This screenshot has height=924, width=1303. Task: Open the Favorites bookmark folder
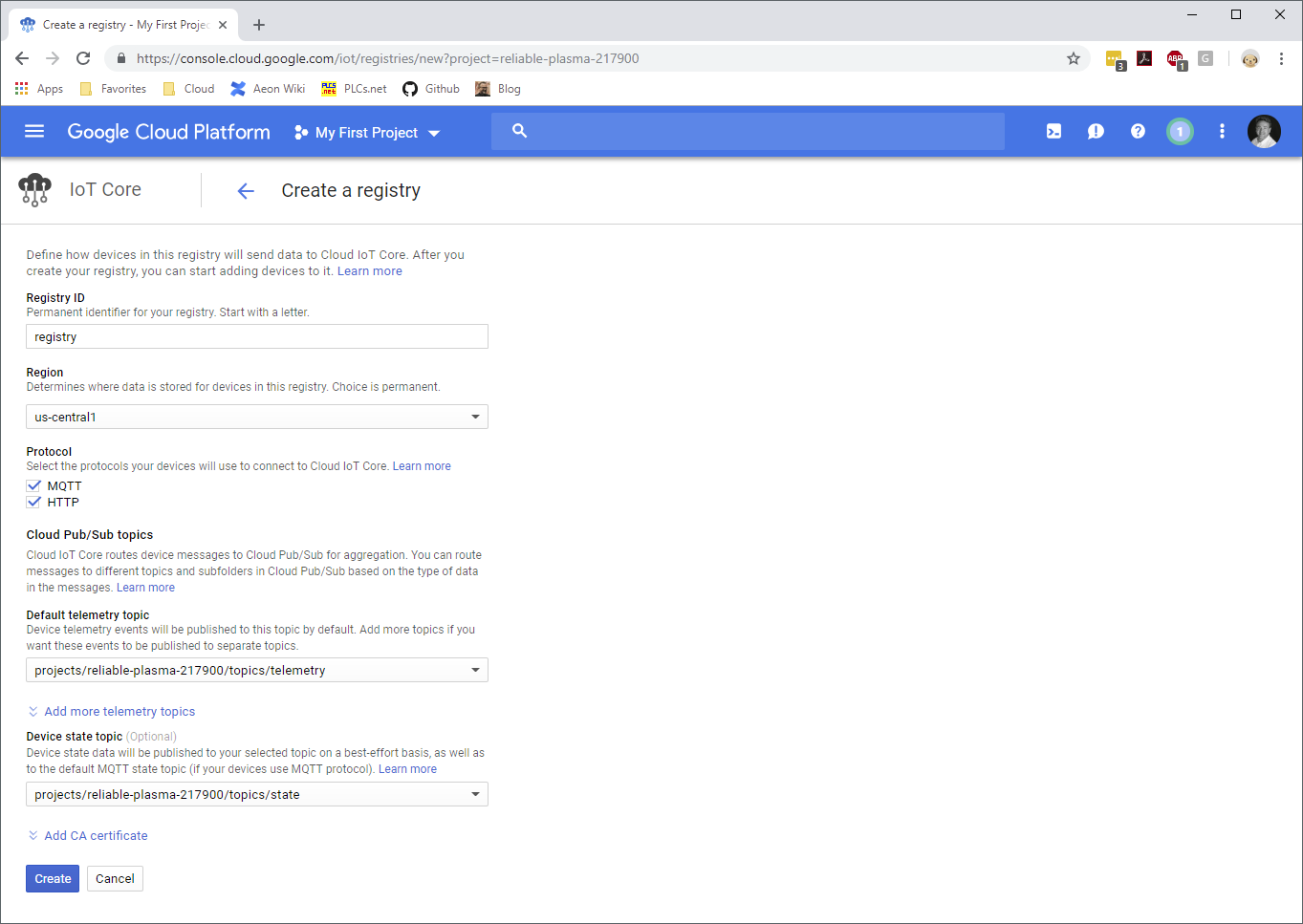click(x=113, y=89)
